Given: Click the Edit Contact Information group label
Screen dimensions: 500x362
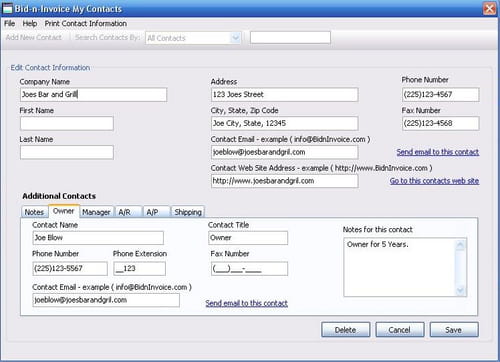Looking at the screenshot, I should coord(50,68).
